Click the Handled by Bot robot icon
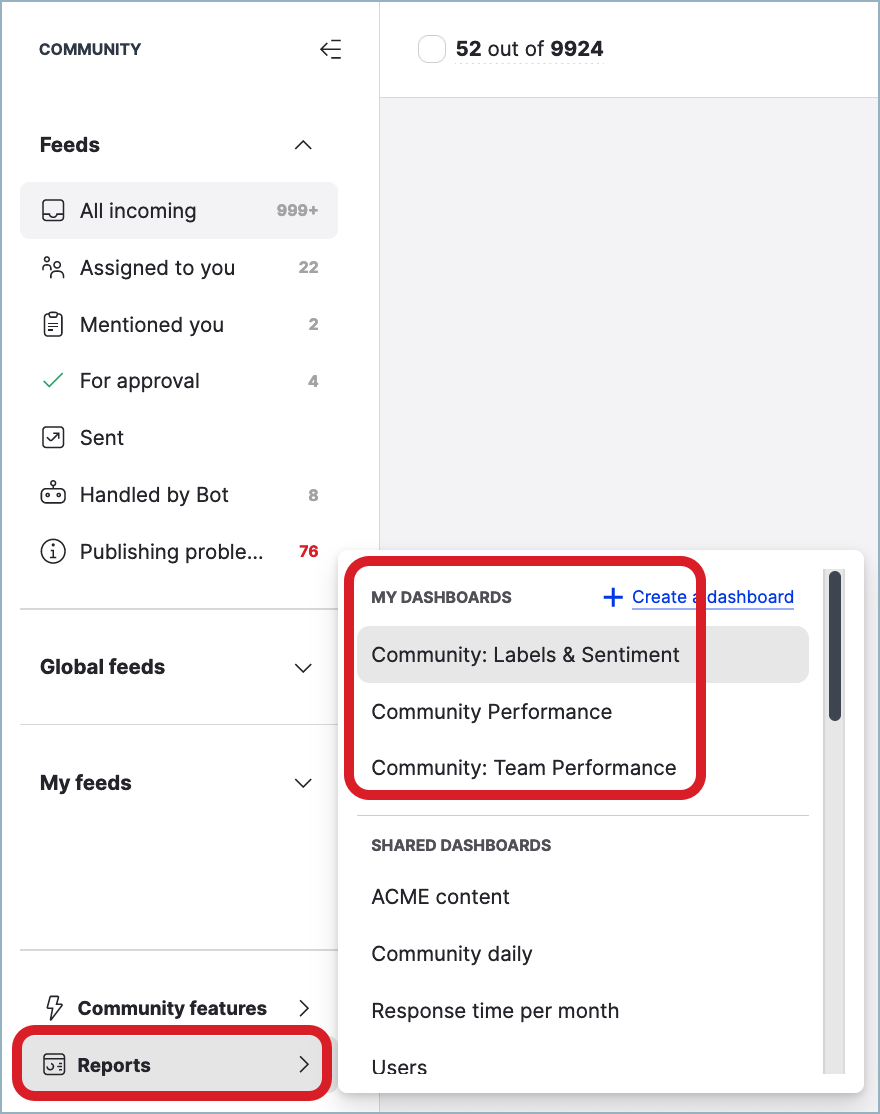The height and width of the screenshot is (1114, 880). tap(53, 495)
